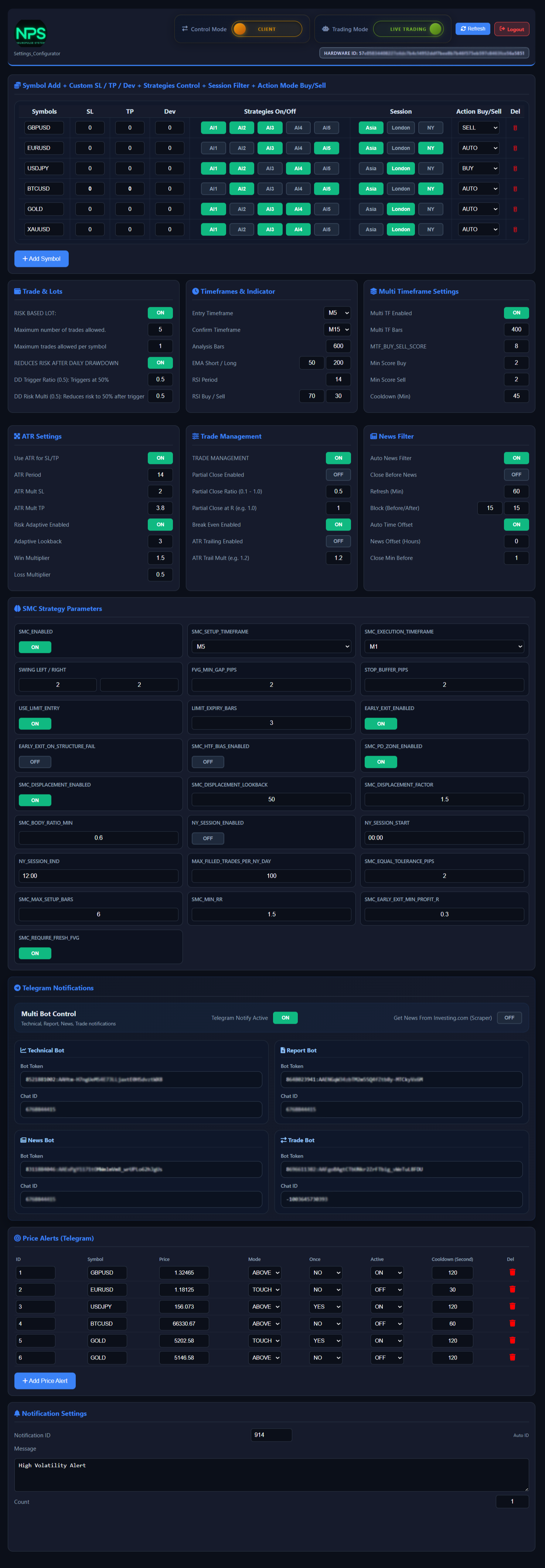
Task: Toggle SMC_HTF_BIAS_ENABLED switch
Action: (208, 762)
